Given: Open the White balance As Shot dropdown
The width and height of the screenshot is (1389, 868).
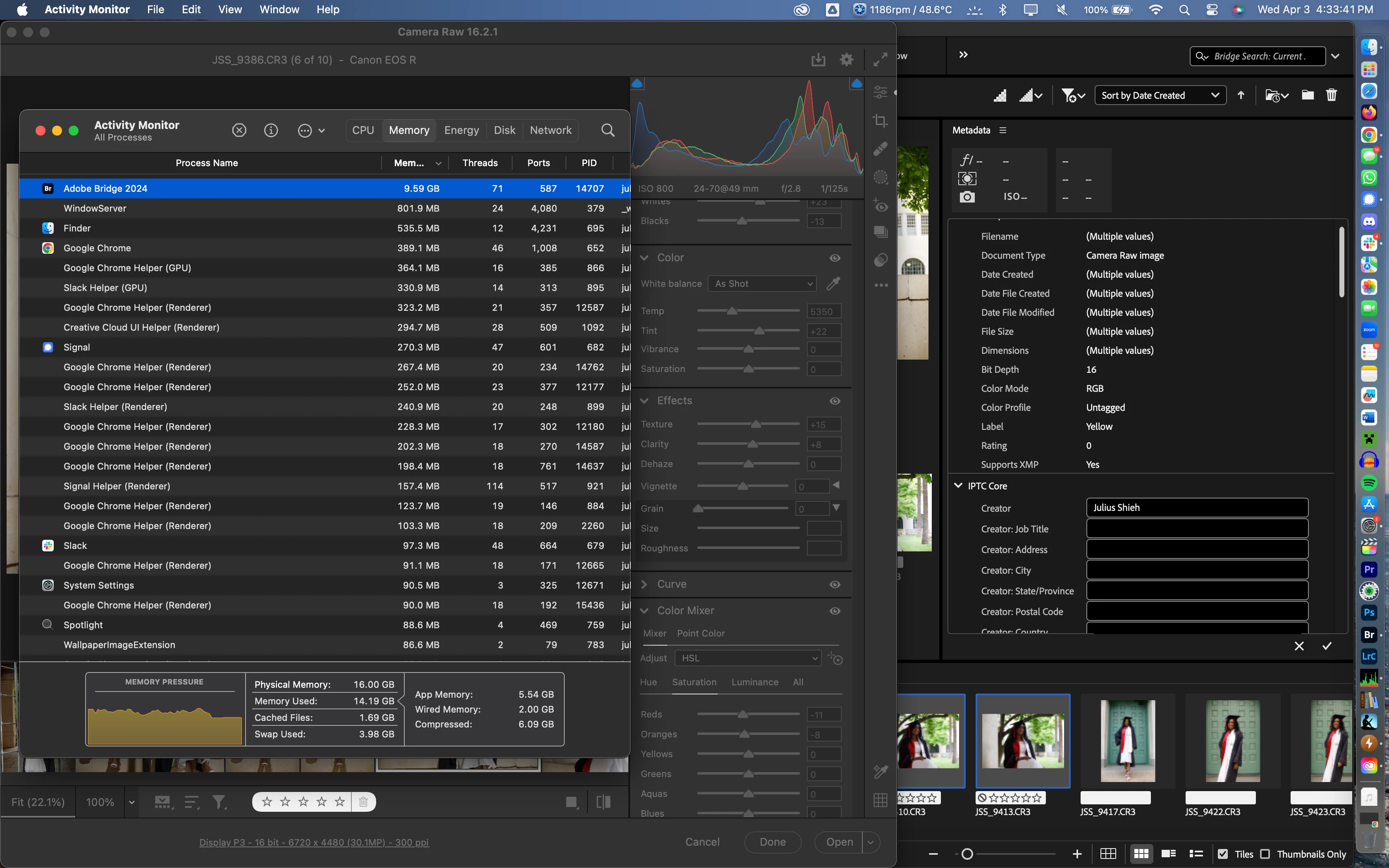Looking at the screenshot, I should (763, 284).
